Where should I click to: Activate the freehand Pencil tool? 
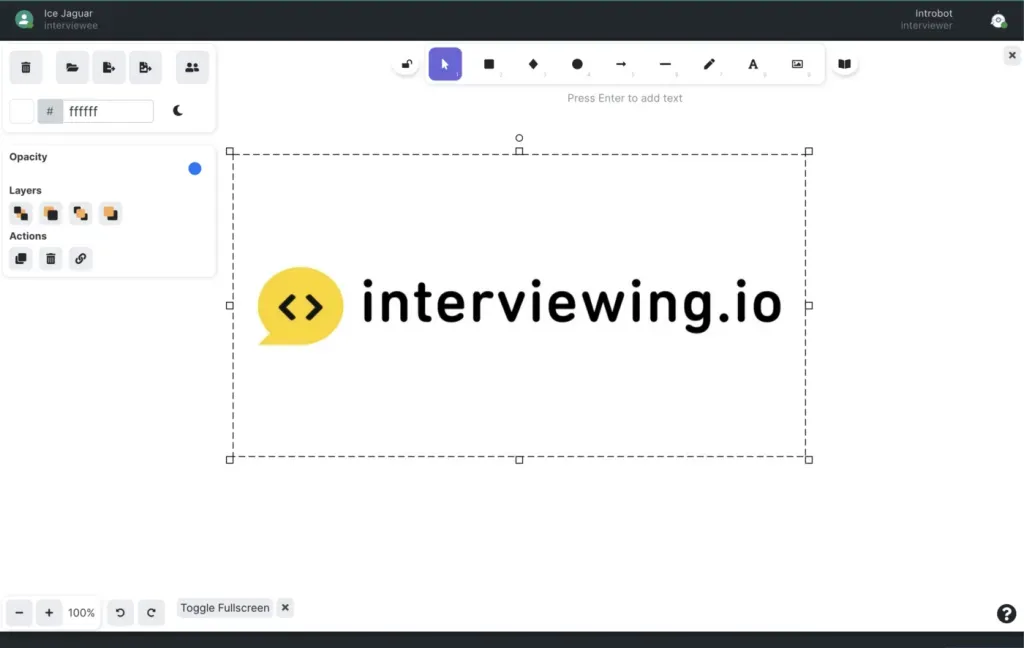coord(709,64)
